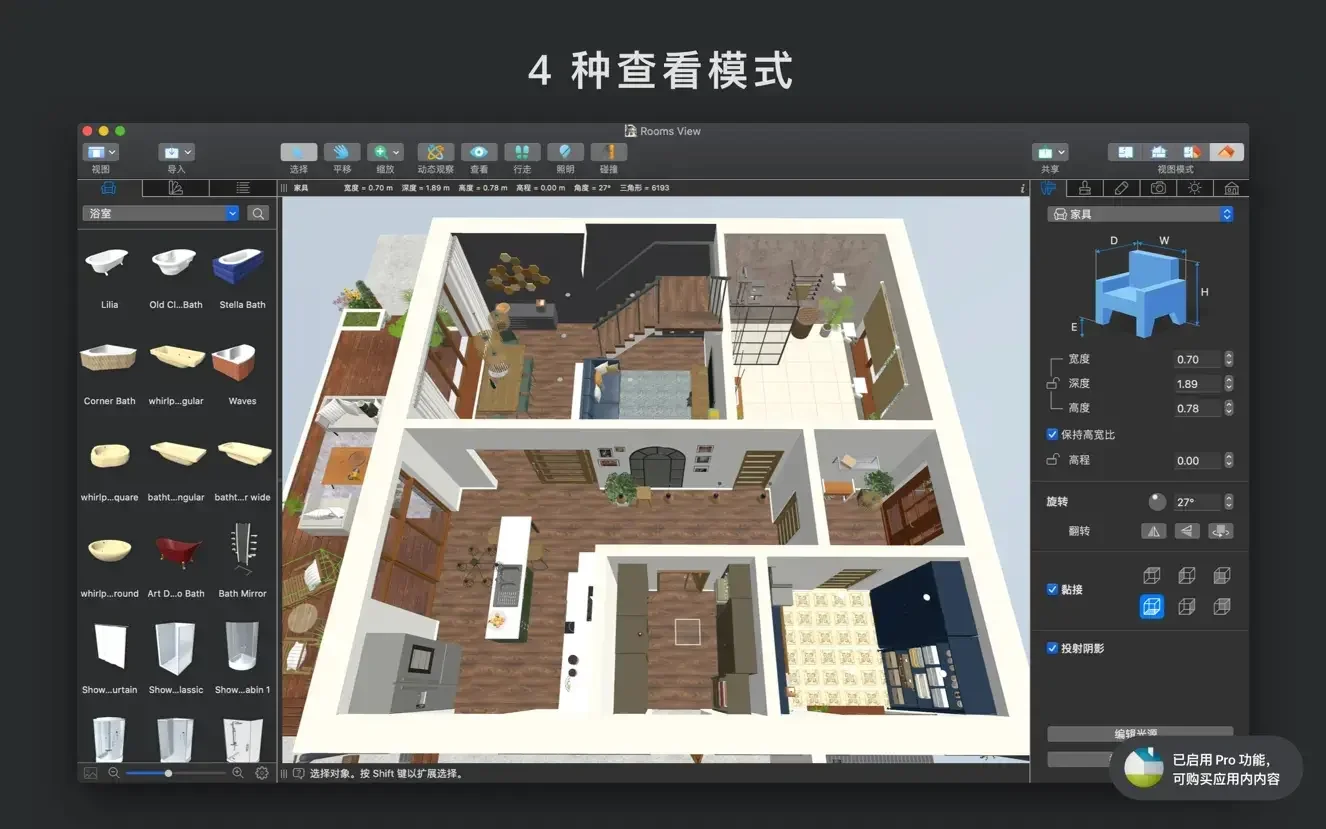Disable the 黏接 snapping checkbox
Image resolution: width=1326 pixels, height=829 pixels.
click(x=1052, y=589)
